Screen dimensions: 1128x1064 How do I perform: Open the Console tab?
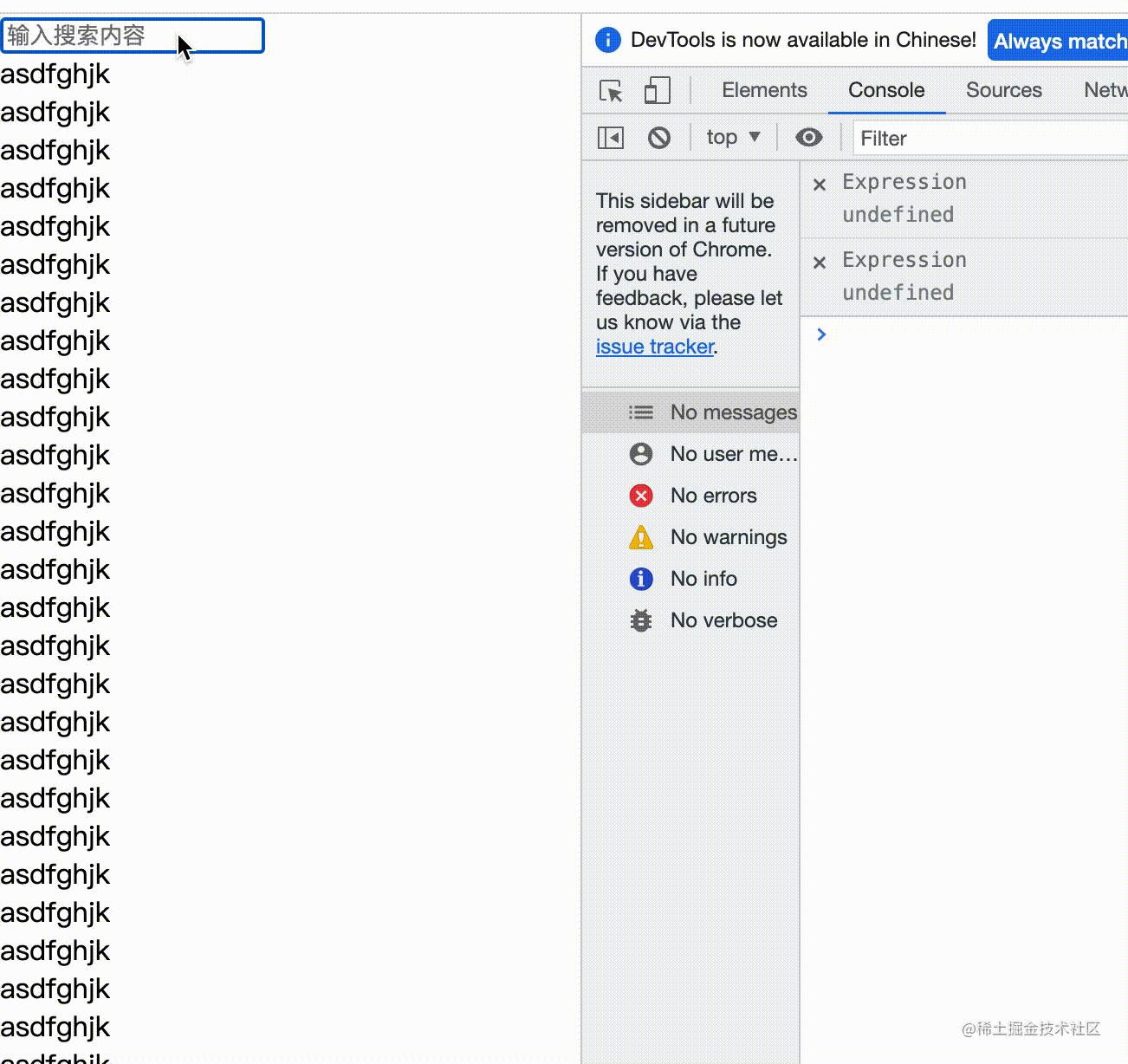tap(885, 90)
